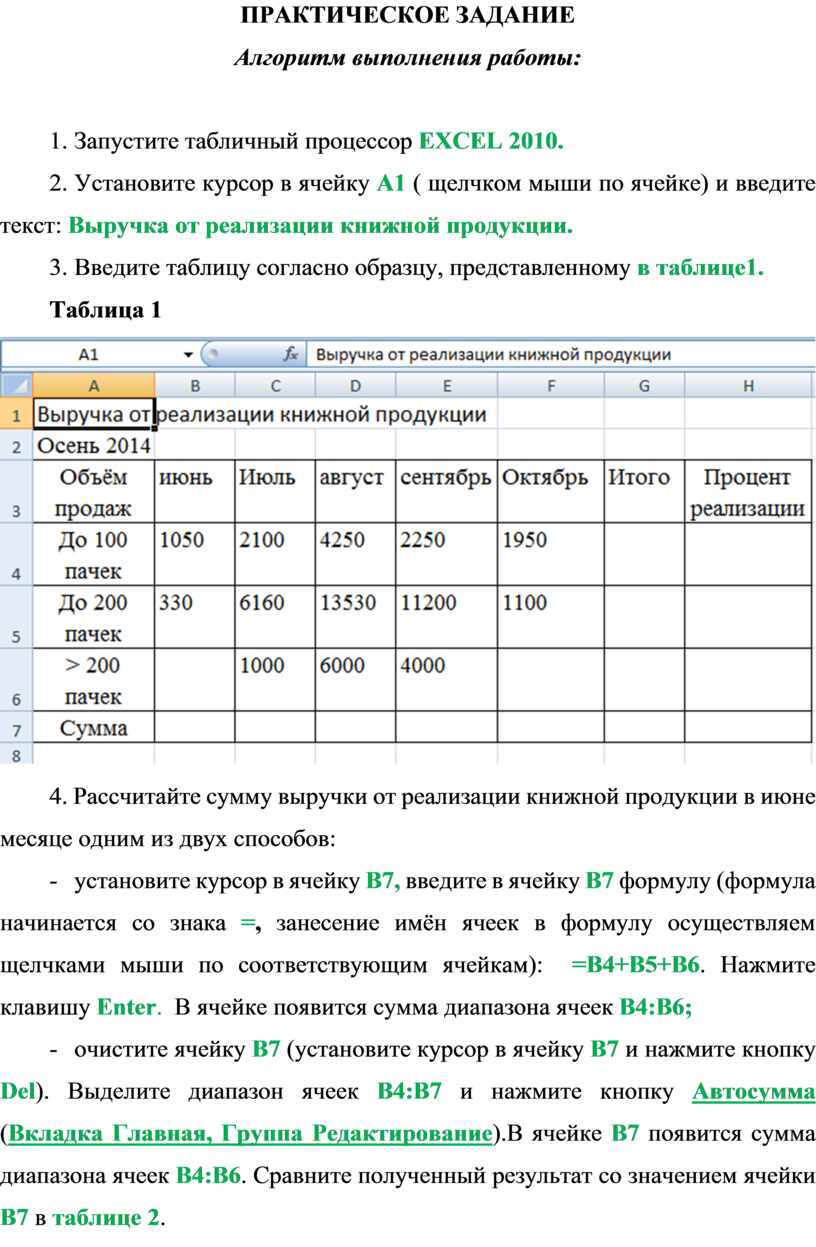This screenshot has width=816, height=1247.
Task: Click cell with value 6160
Action: click(275, 617)
